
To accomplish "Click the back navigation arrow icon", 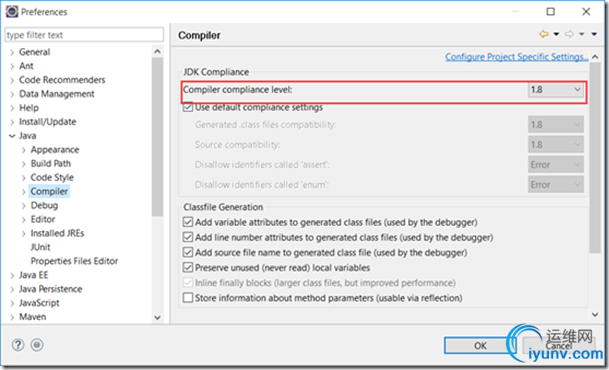I will click(544, 34).
